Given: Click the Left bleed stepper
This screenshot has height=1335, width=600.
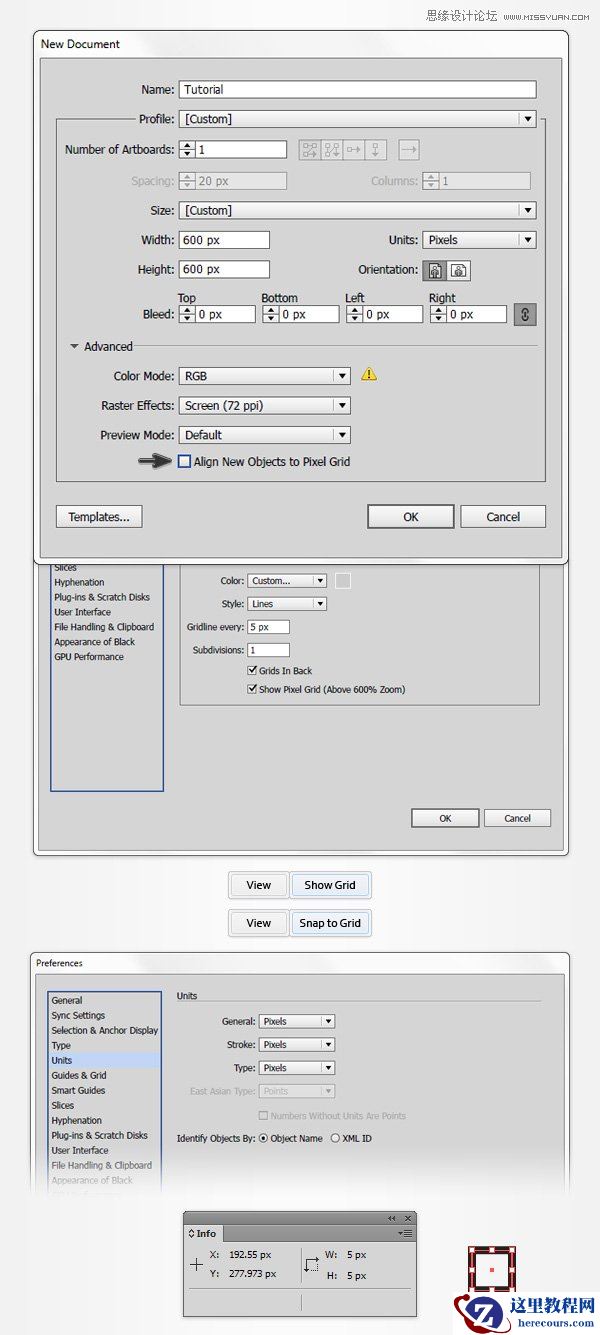Looking at the screenshot, I should coord(354,314).
